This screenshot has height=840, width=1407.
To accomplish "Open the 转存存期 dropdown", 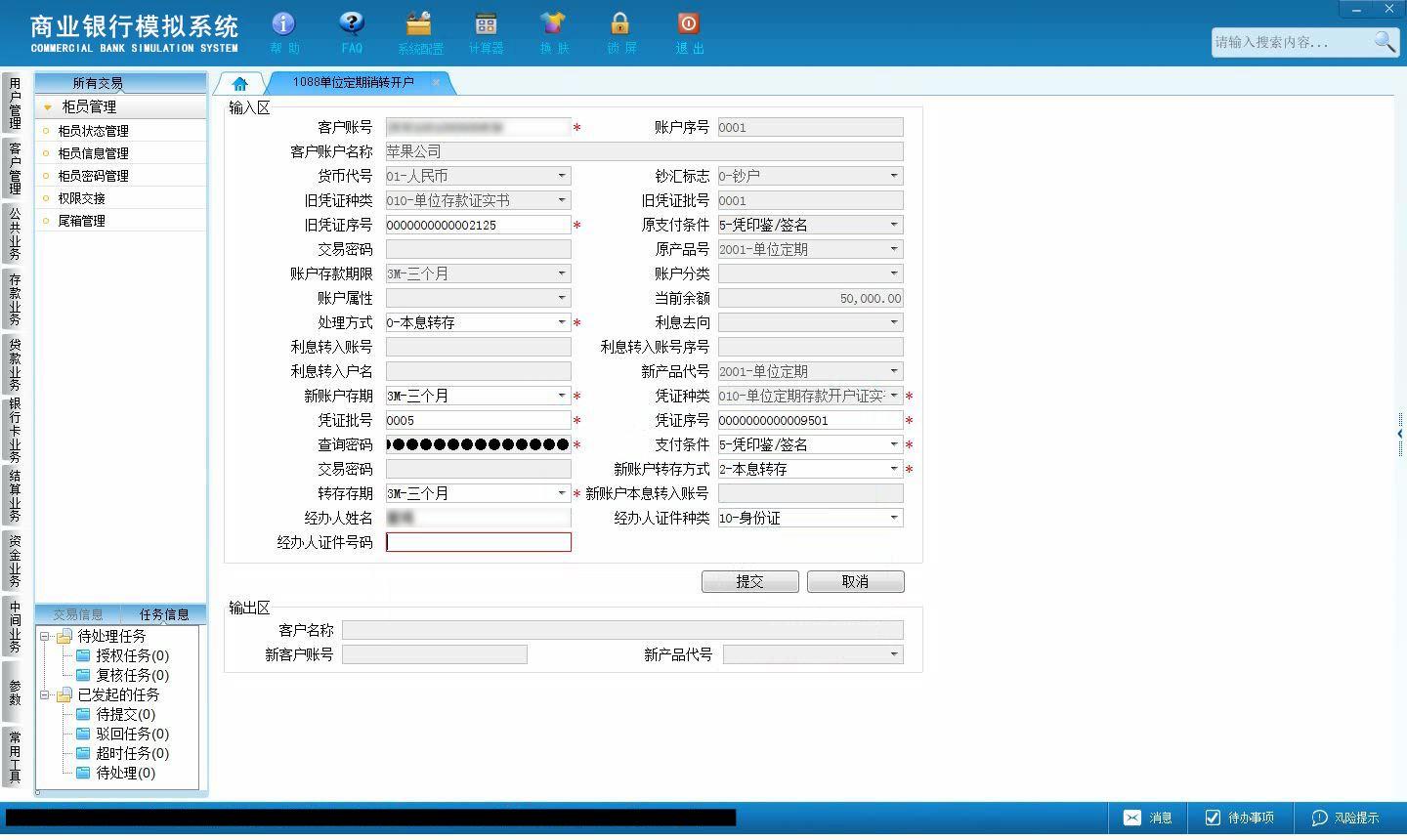I will pyautogui.click(x=562, y=493).
